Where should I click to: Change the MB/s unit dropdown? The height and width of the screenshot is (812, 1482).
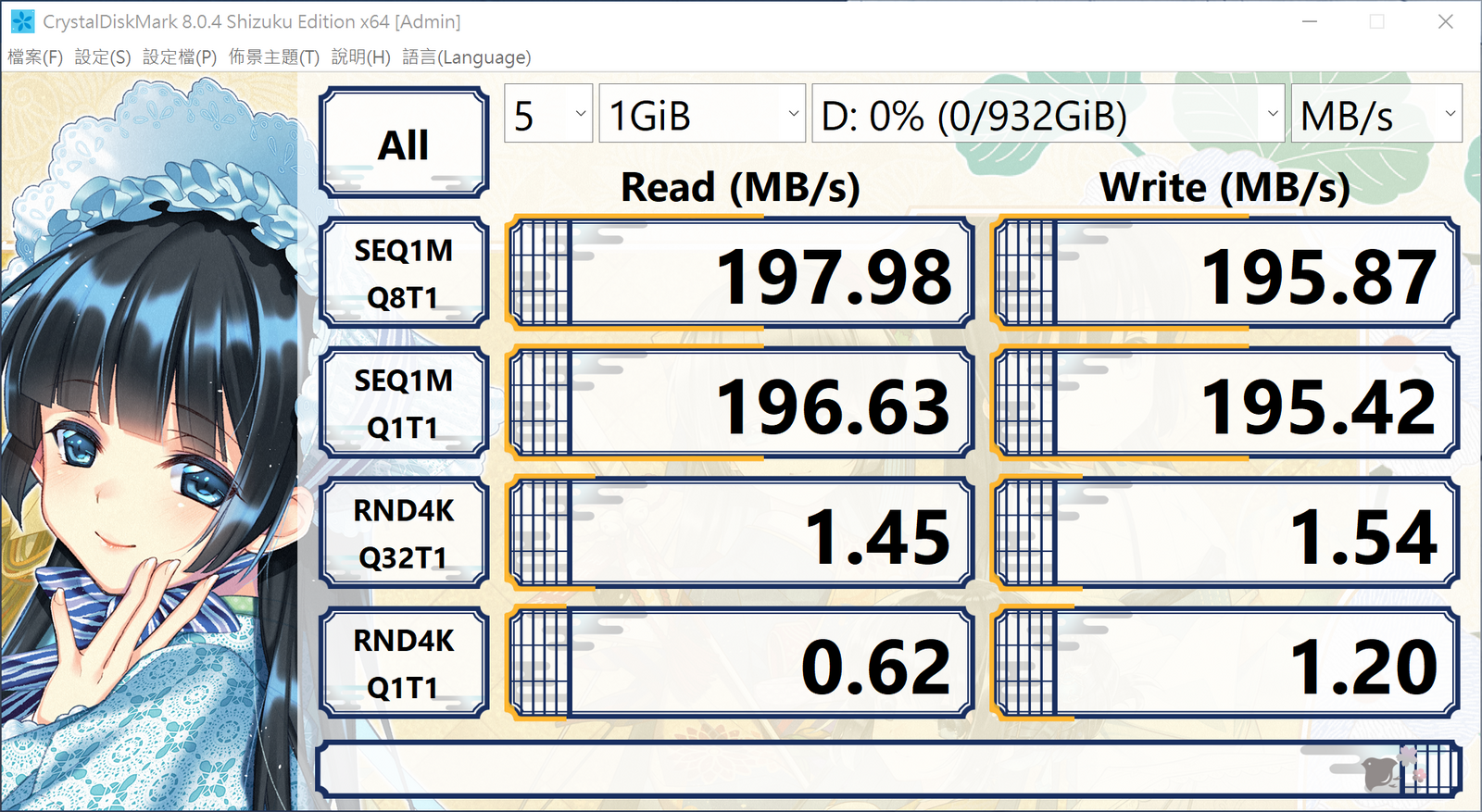coord(1376,115)
